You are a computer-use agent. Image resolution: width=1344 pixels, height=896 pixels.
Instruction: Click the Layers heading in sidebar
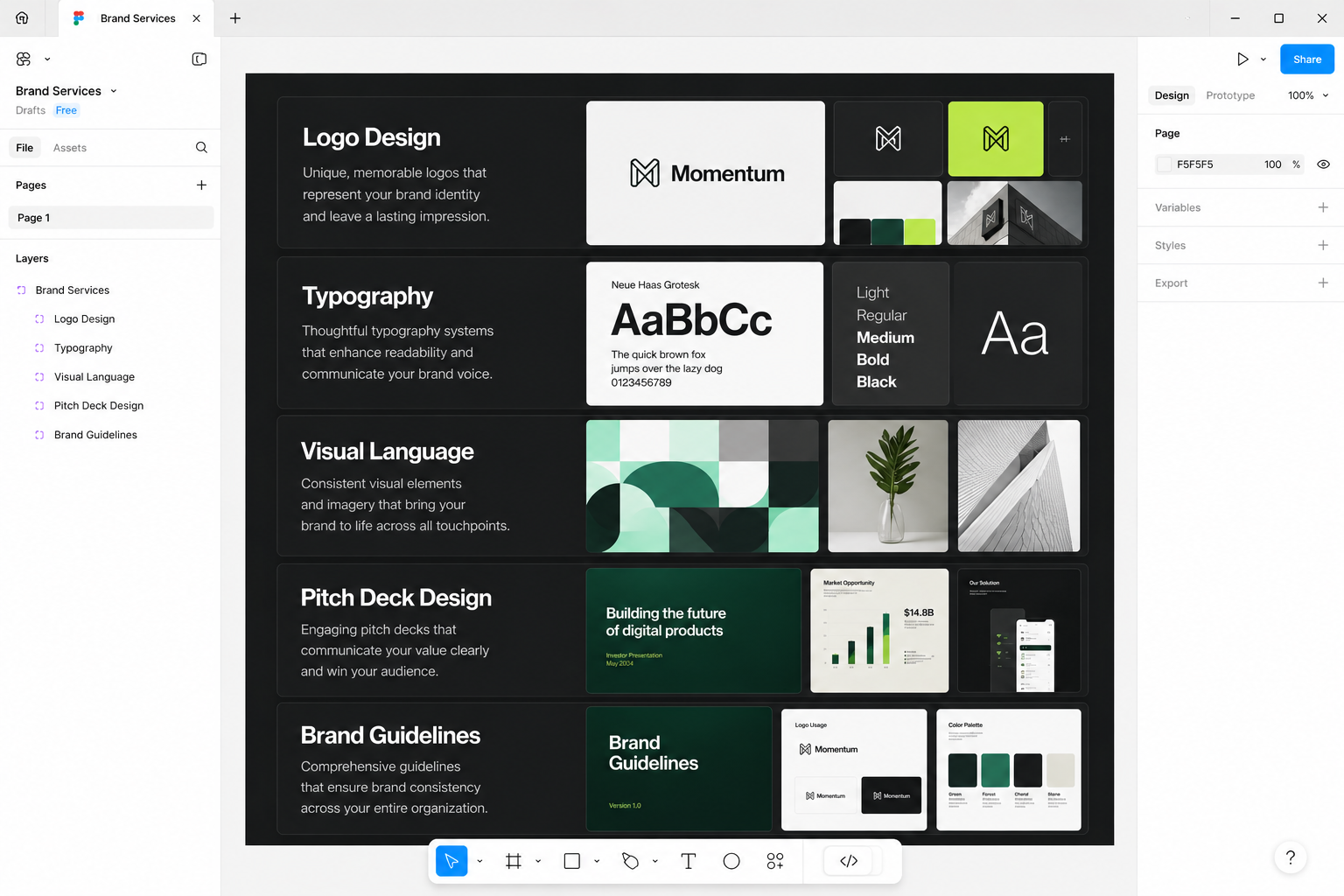click(32, 258)
